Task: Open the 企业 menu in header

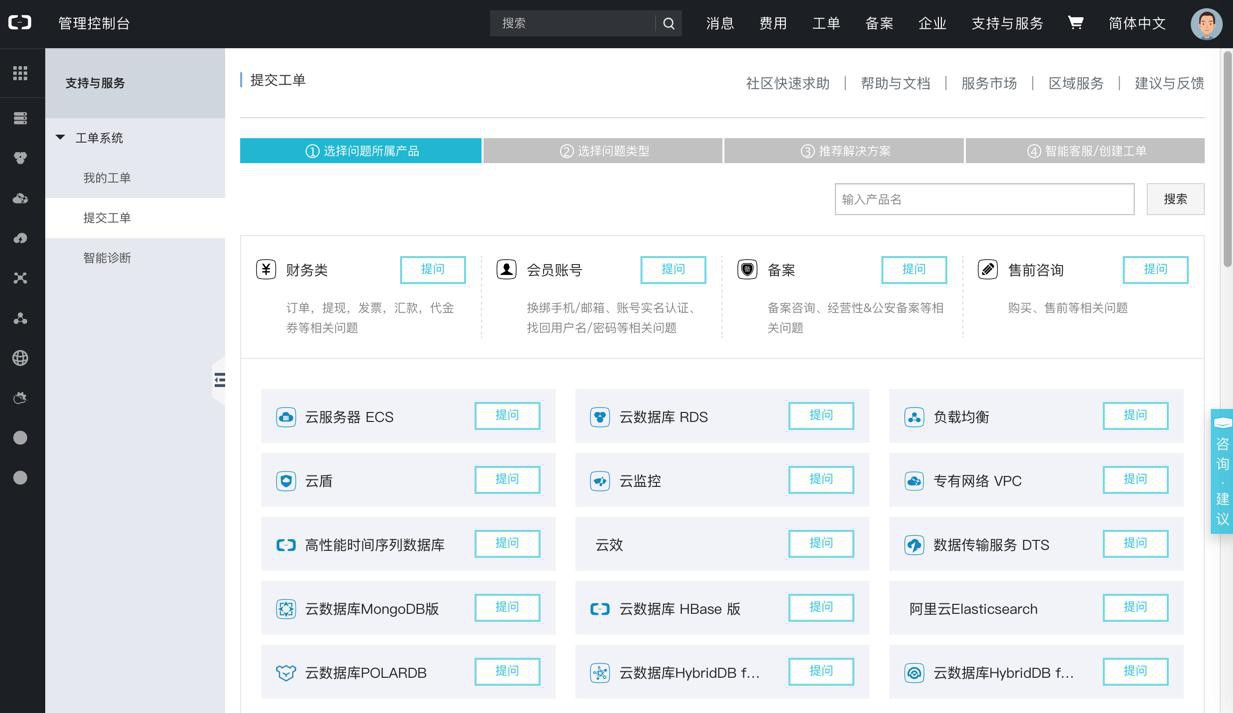Action: coord(932,23)
